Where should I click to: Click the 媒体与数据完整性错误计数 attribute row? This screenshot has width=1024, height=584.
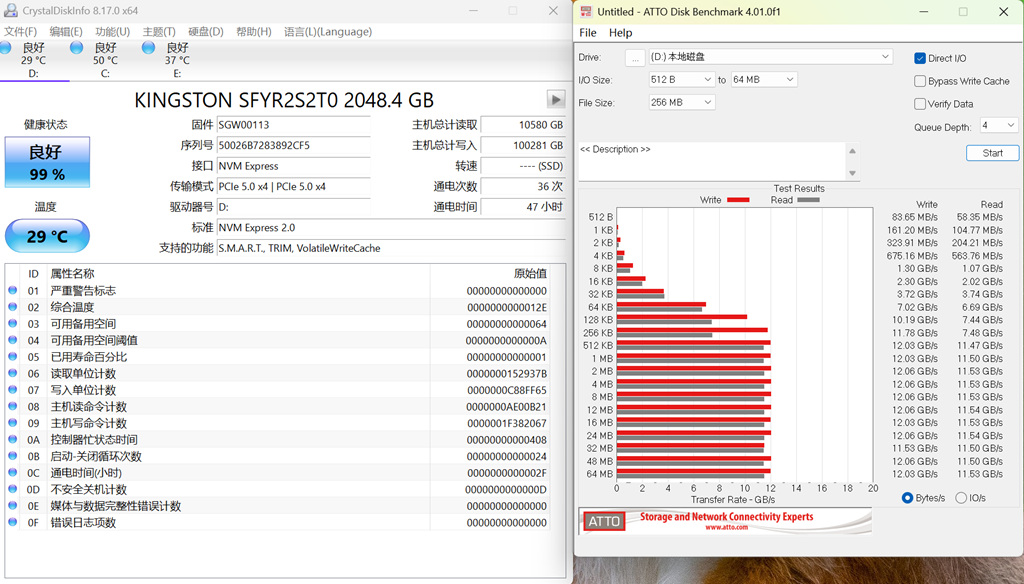click(x=278, y=506)
